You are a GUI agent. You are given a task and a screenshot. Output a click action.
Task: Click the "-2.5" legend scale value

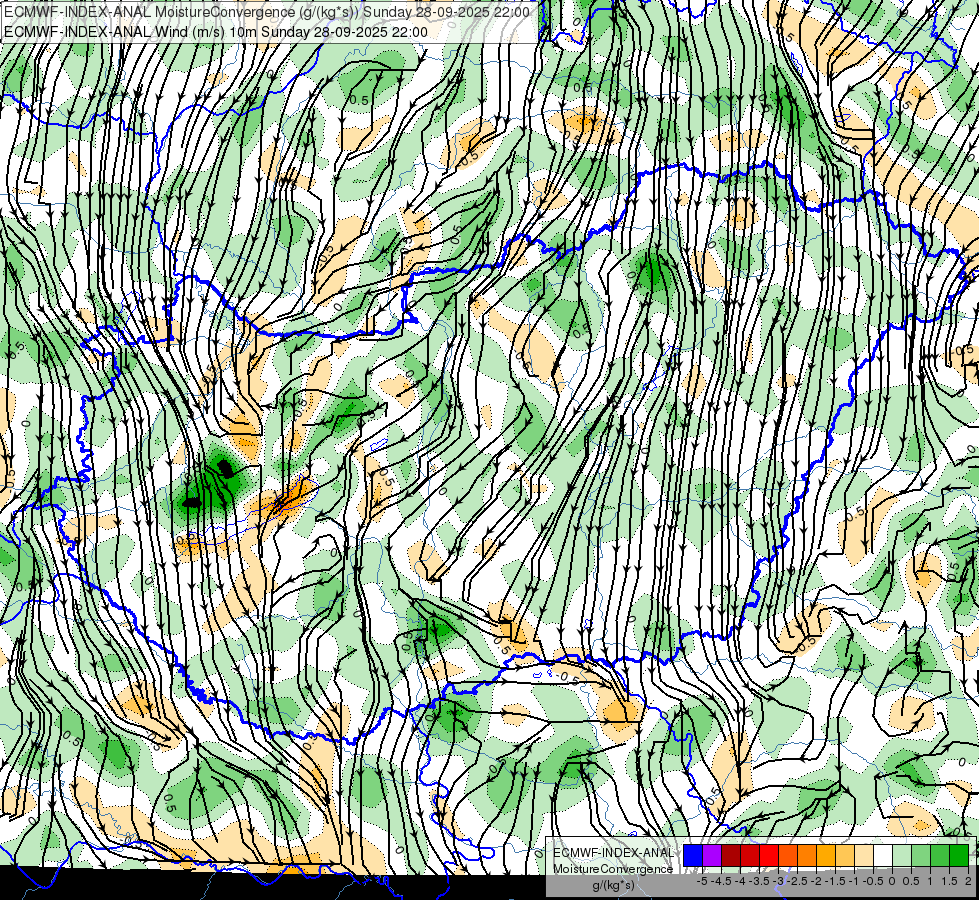797,881
